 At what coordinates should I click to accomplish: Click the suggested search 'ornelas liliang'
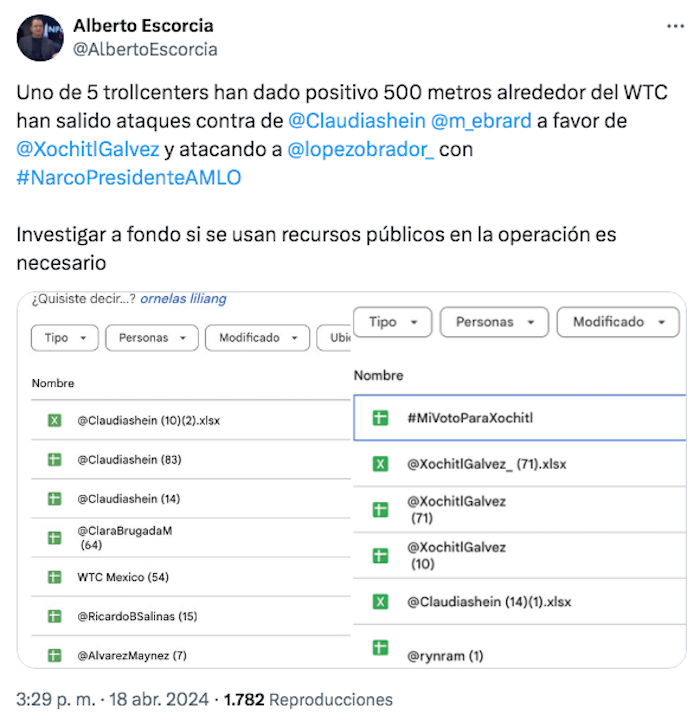tap(183, 298)
